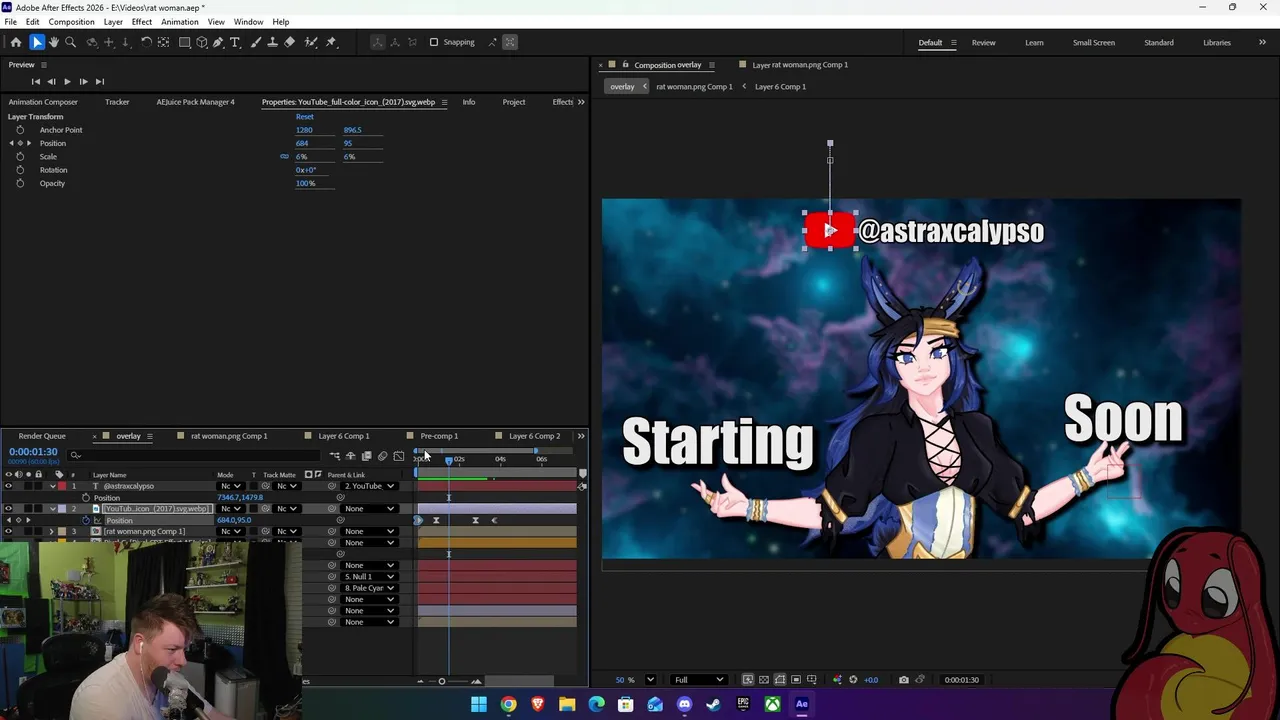
Task: Select the Puppet Pin tool
Action: [331, 42]
